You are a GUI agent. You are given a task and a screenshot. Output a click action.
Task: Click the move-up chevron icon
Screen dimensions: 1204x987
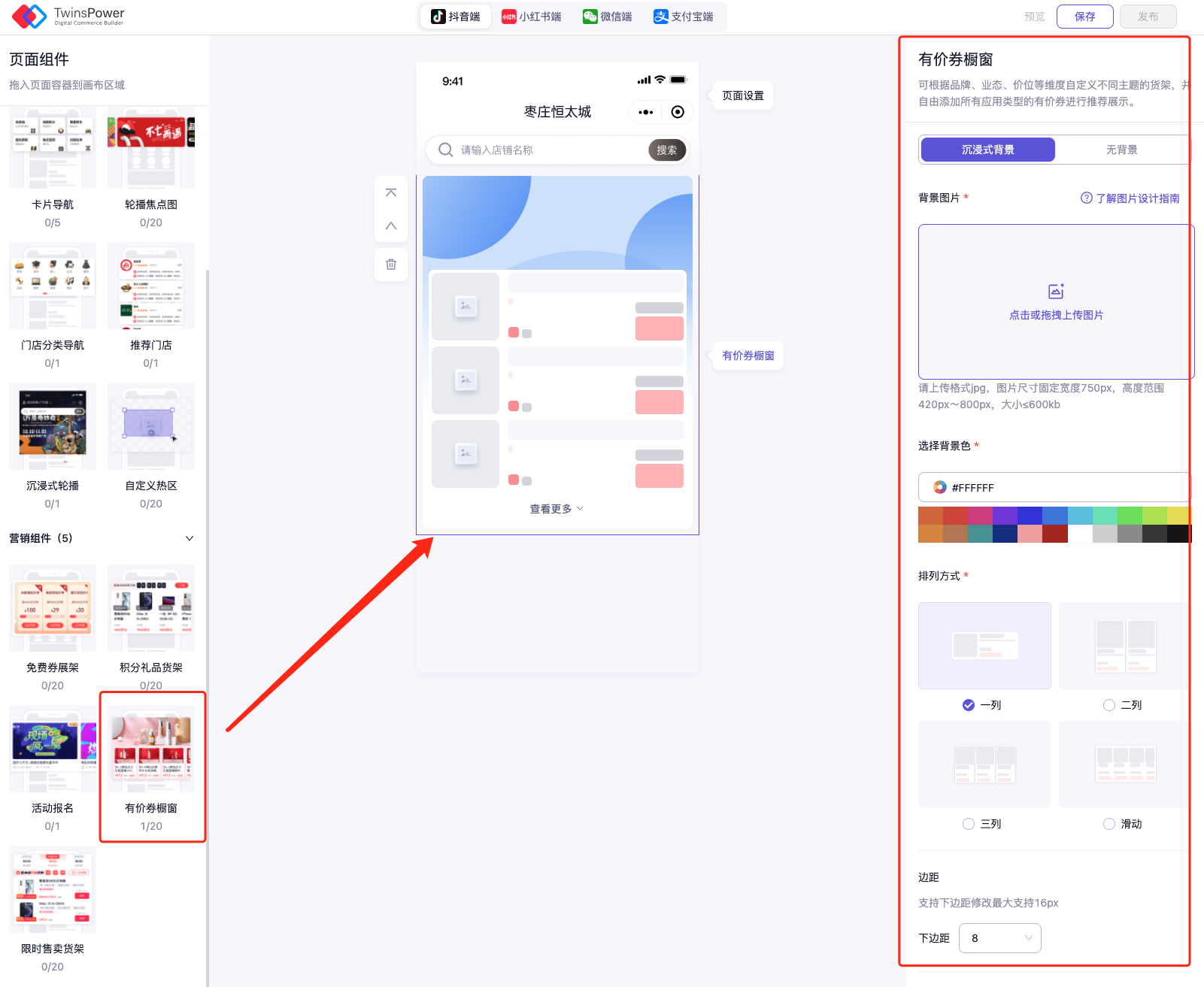[391, 226]
